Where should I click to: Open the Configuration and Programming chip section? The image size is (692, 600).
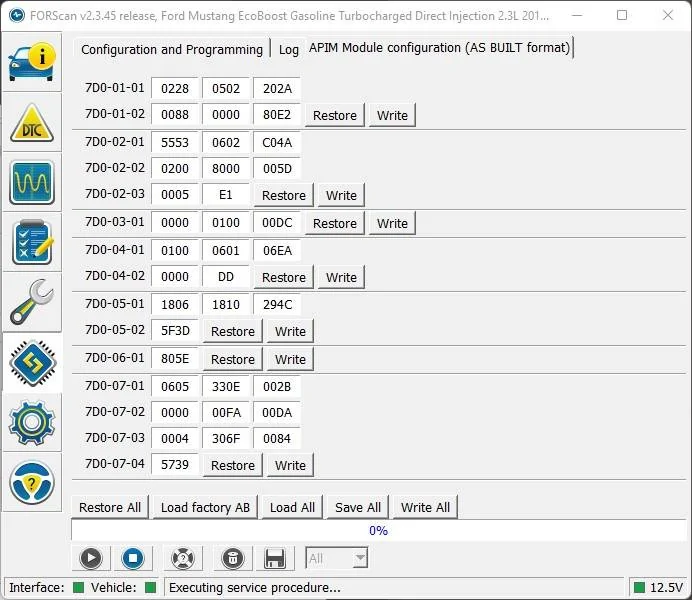pyautogui.click(x=32, y=363)
